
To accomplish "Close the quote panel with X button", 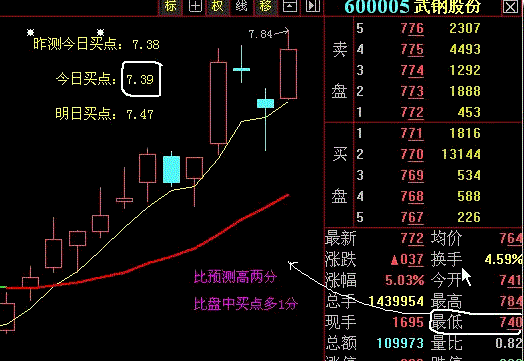I will (x=510, y=7).
